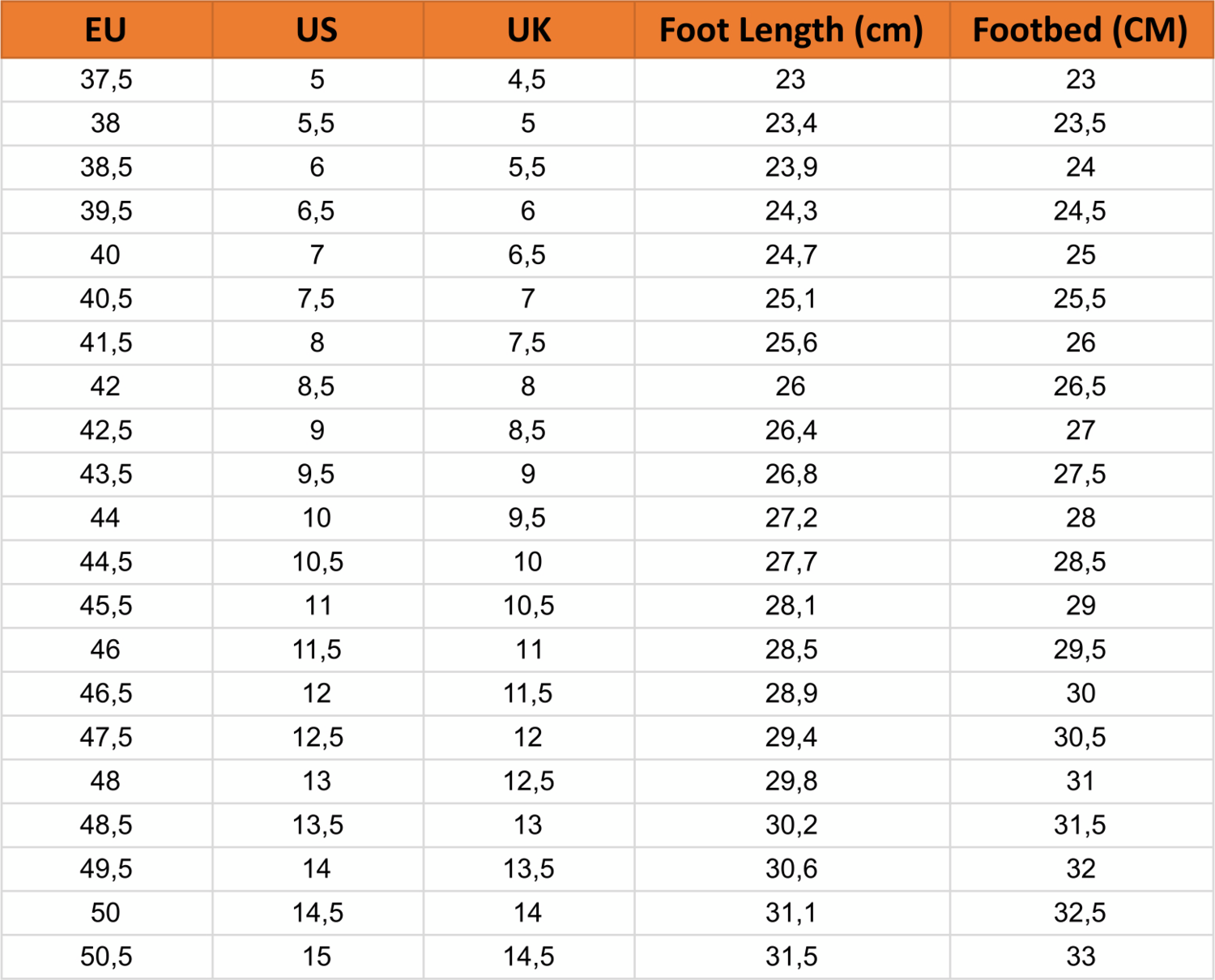Click US size 10,5 cell
The image size is (1215, 980).
(x=317, y=561)
